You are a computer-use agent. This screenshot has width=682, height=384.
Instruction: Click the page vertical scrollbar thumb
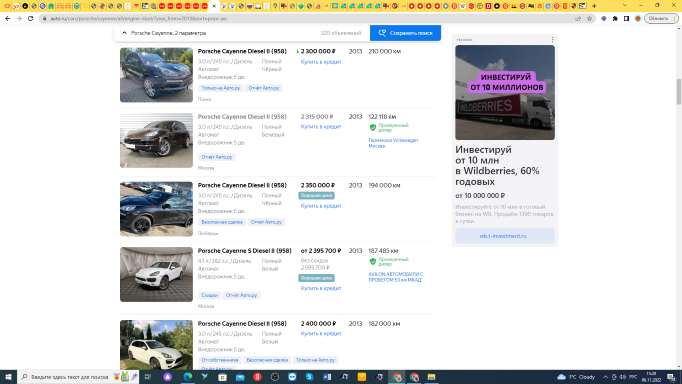[x=679, y=92]
